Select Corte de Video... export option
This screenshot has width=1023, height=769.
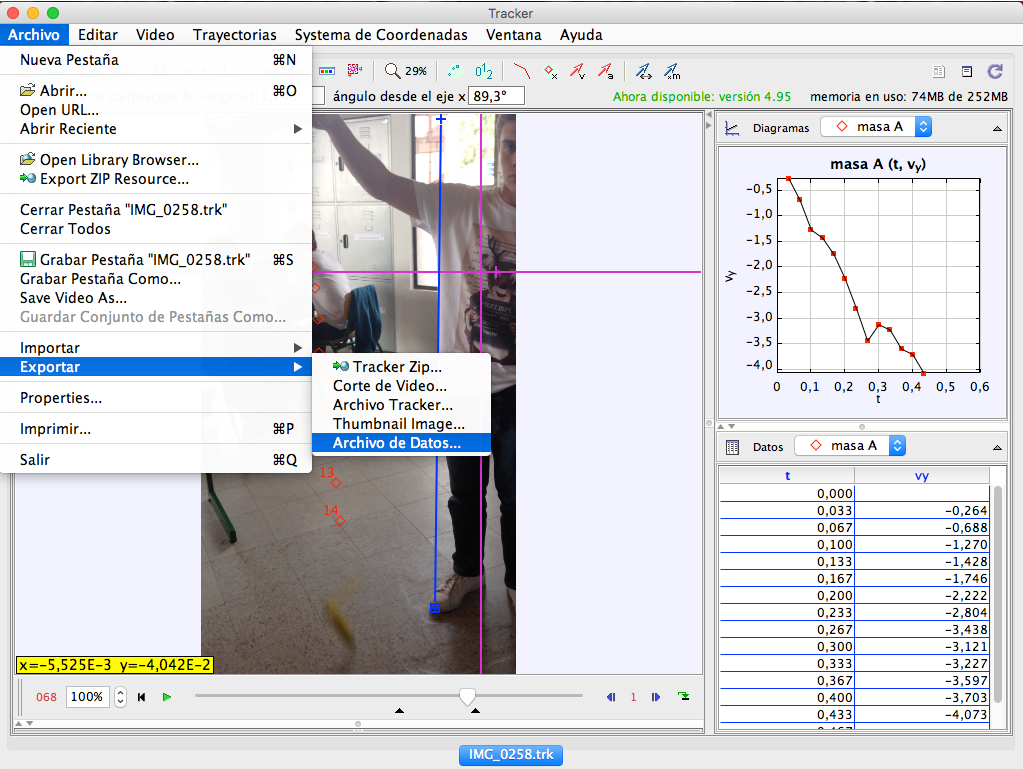401,385
